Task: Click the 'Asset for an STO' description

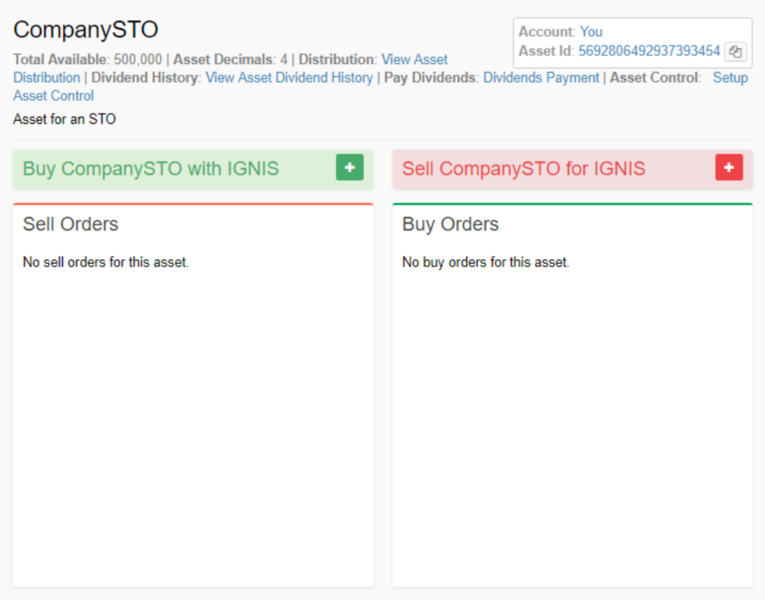Action: 64,120
